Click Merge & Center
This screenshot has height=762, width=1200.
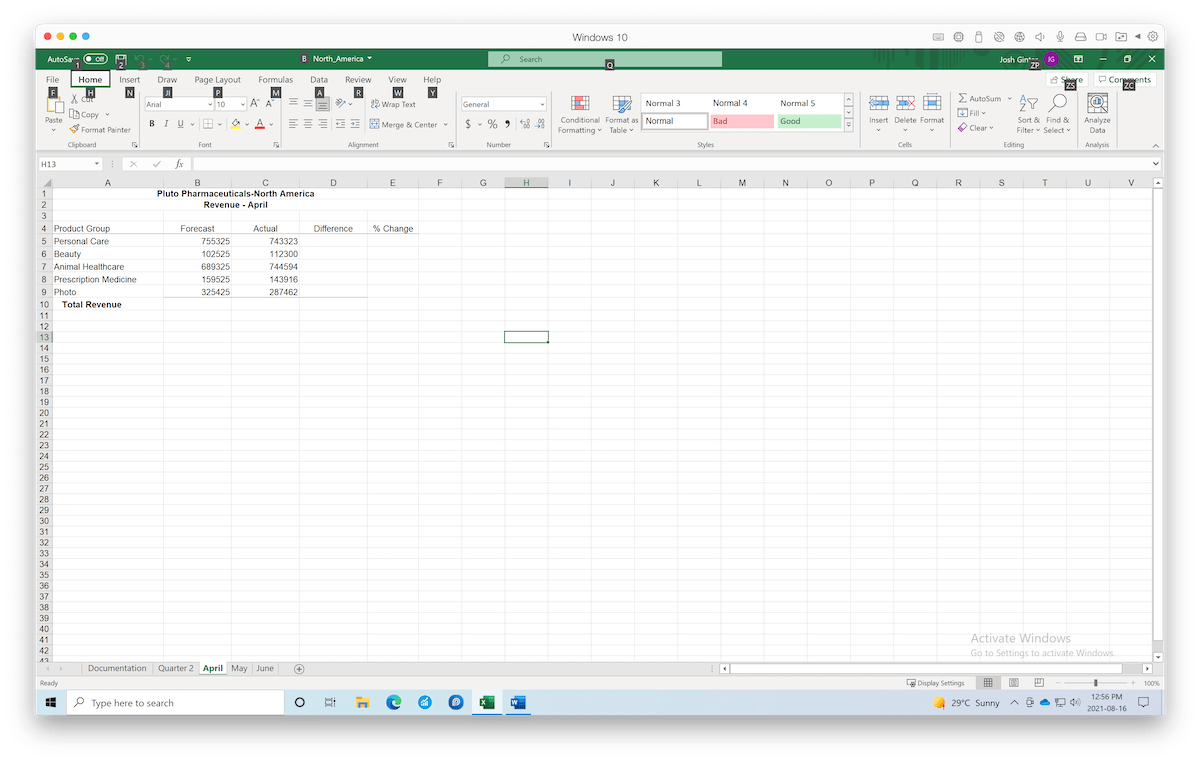[404, 125]
